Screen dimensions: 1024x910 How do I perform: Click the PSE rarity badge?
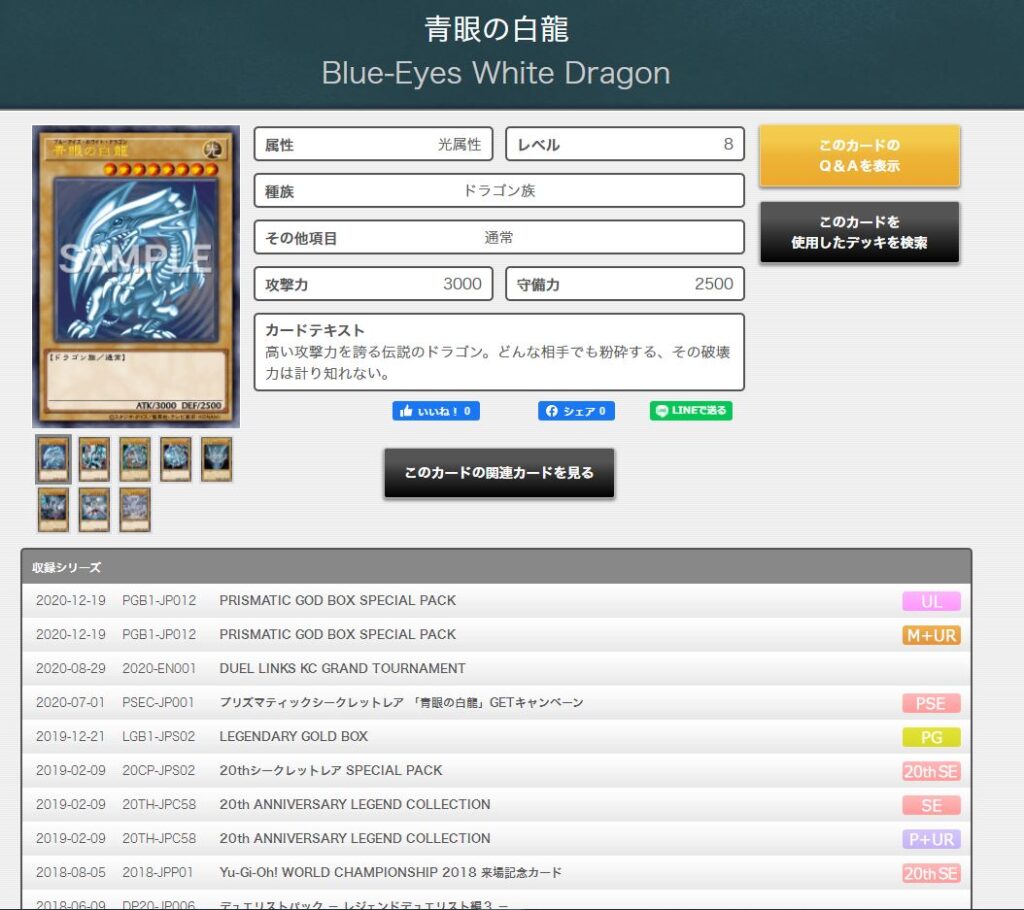tap(931, 703)
